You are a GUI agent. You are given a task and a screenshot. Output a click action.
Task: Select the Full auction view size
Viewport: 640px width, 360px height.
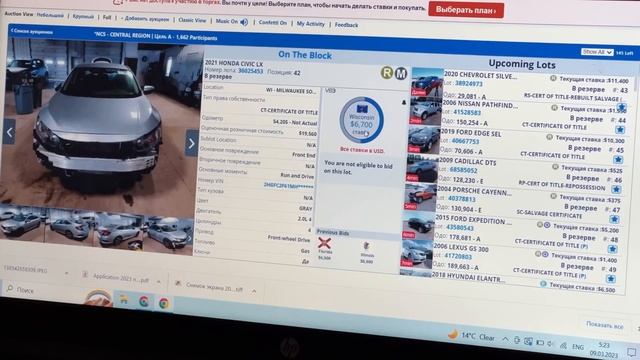(107, 17)
